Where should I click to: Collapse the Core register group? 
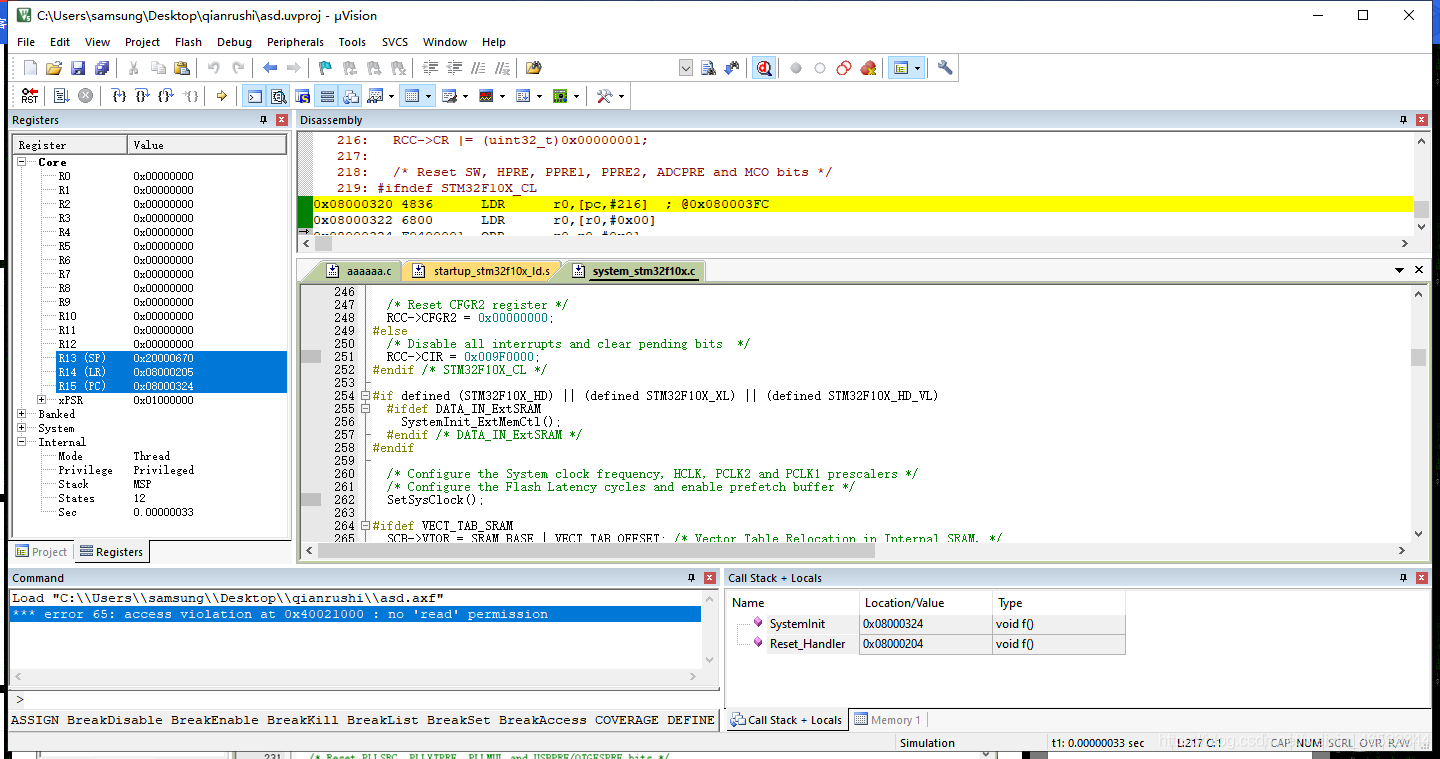click(x=22, y=162)
